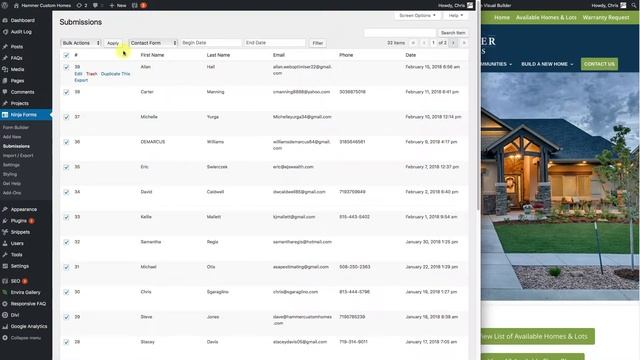
Task: Open the Plugins icon in sidebar
Action: coord(5,221)
